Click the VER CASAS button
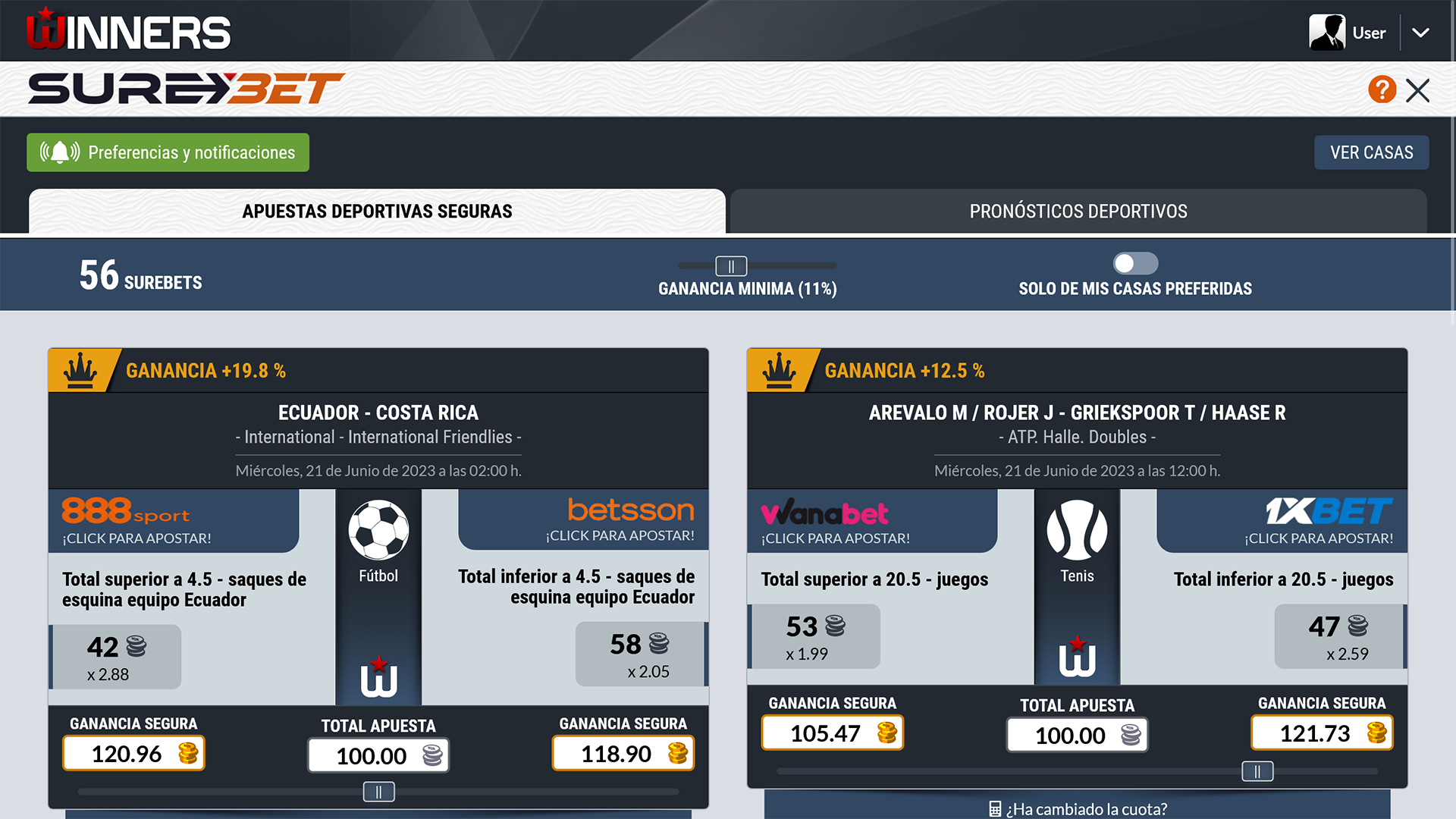 pos(1371,152)
